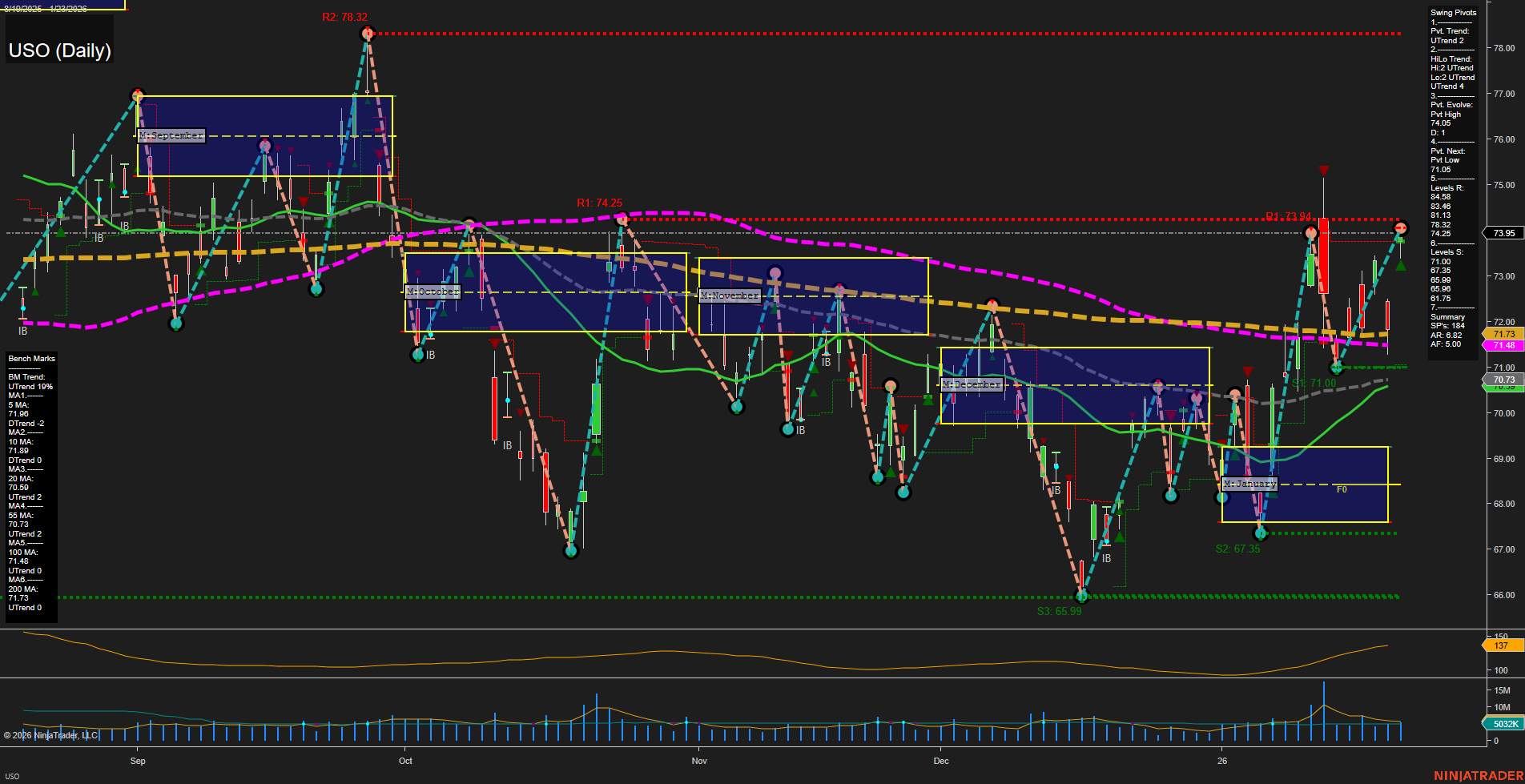Select the M:October monthly range label
The image size is (1525, 784).
coord(433,291)
